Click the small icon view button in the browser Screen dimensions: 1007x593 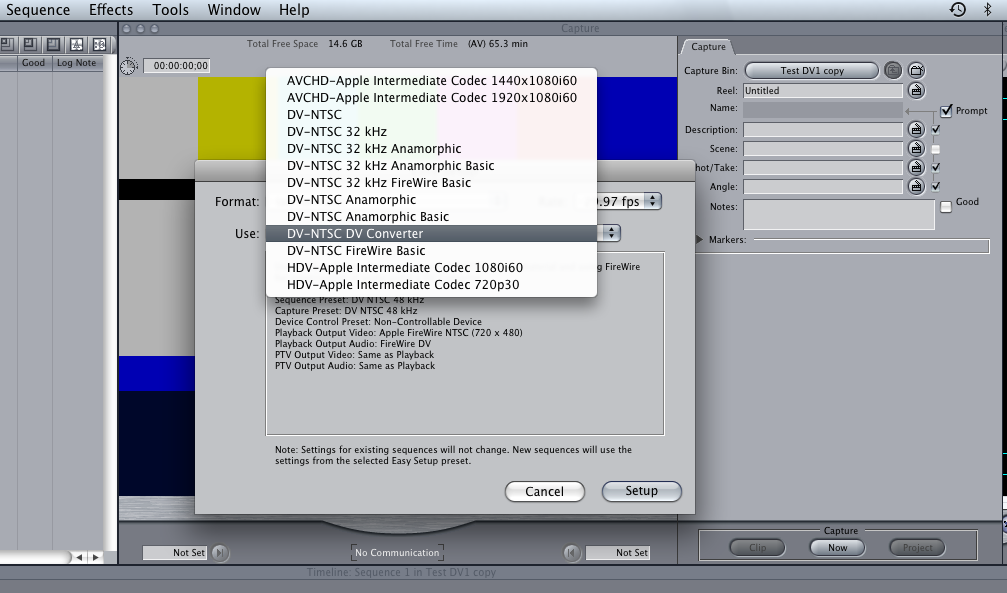7,44
